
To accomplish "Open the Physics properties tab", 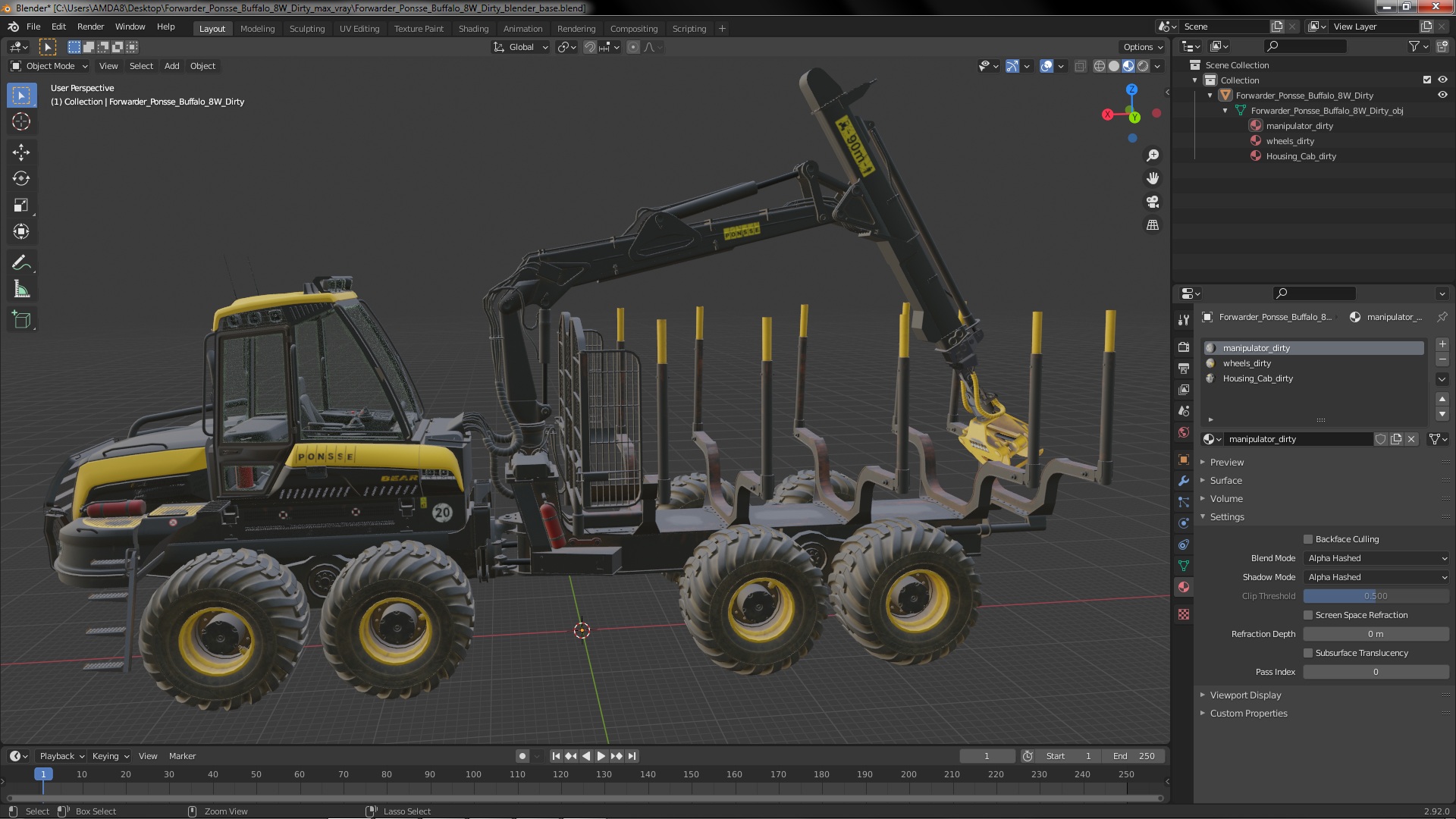I will point(1183,523).
